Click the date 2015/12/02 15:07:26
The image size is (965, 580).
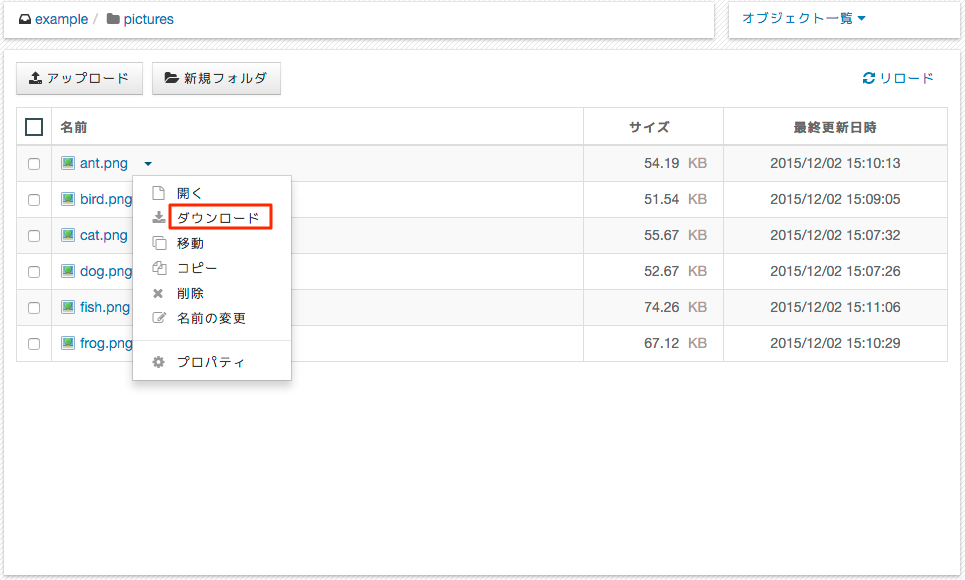(835, 271)
